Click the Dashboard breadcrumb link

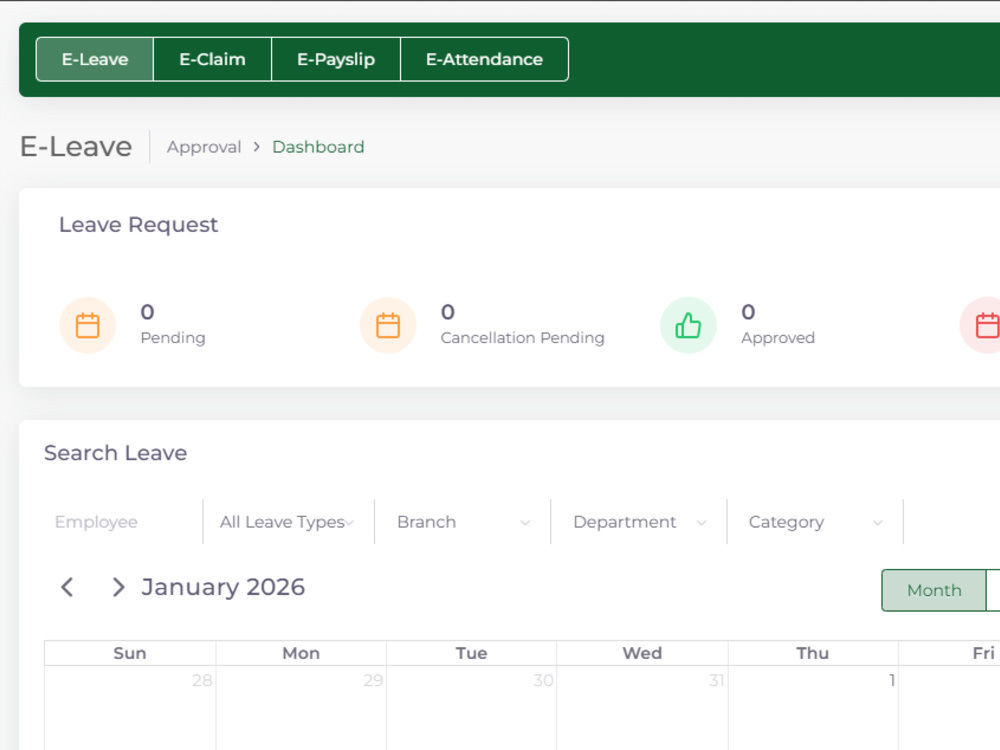(318, 147)
